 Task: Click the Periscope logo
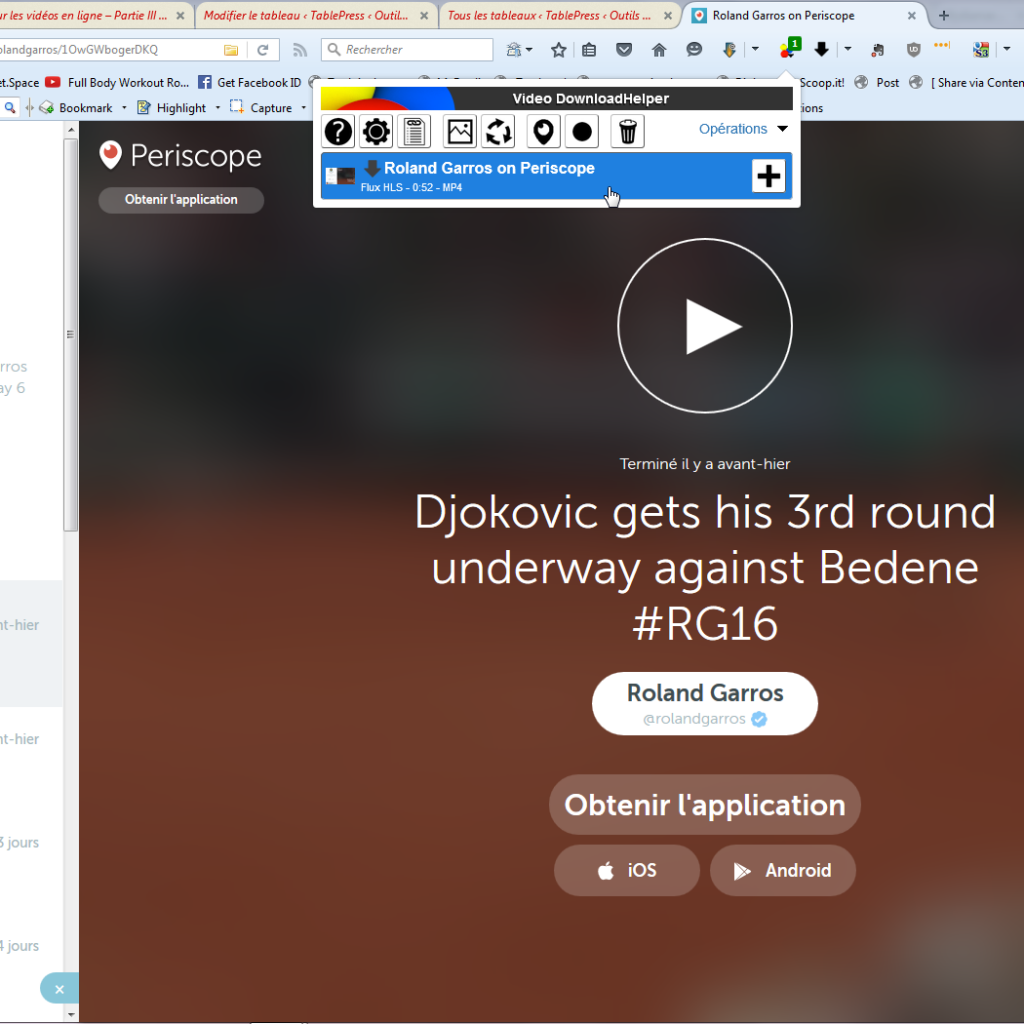180,155
